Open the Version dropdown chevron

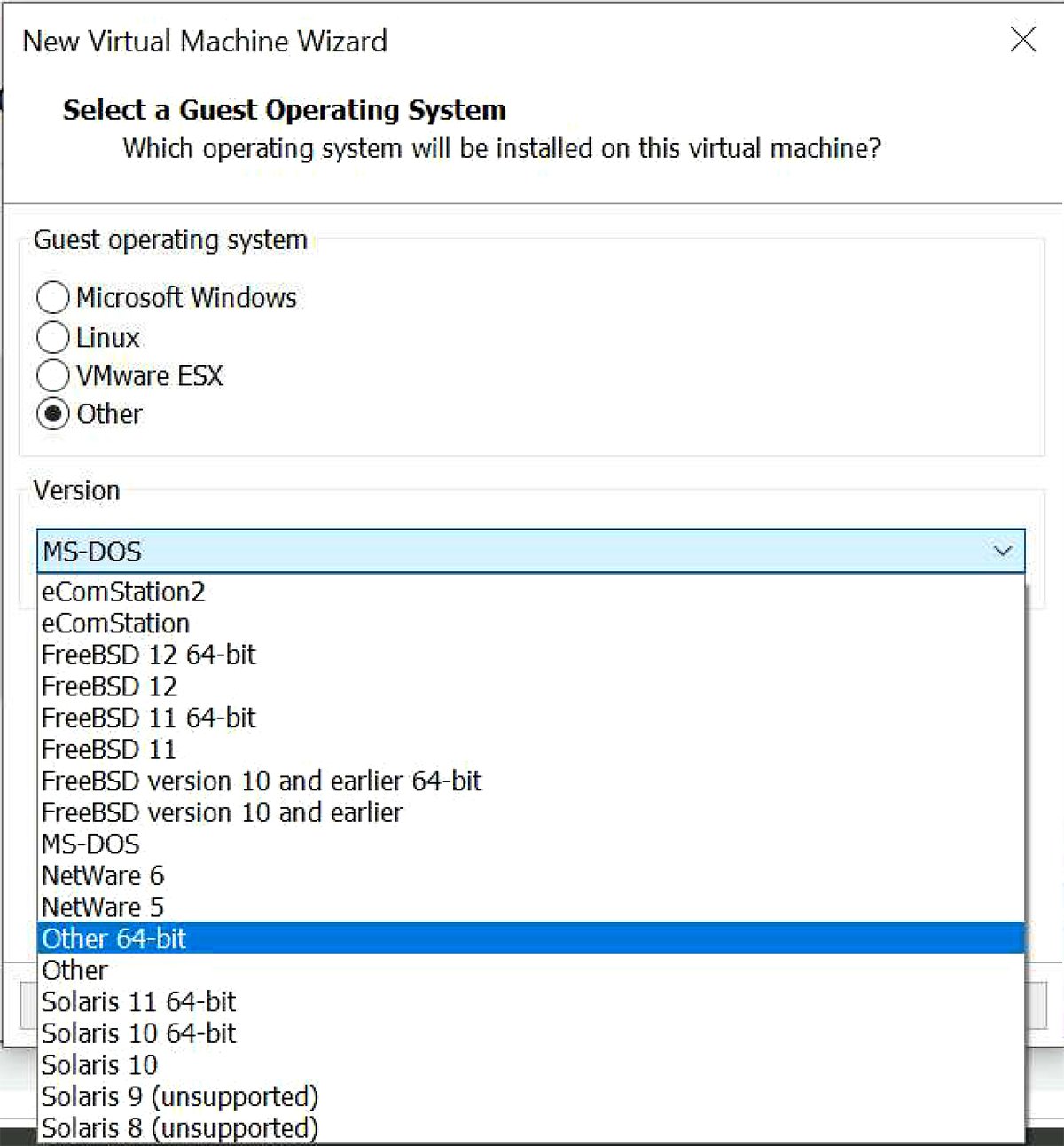(1002, 551)
